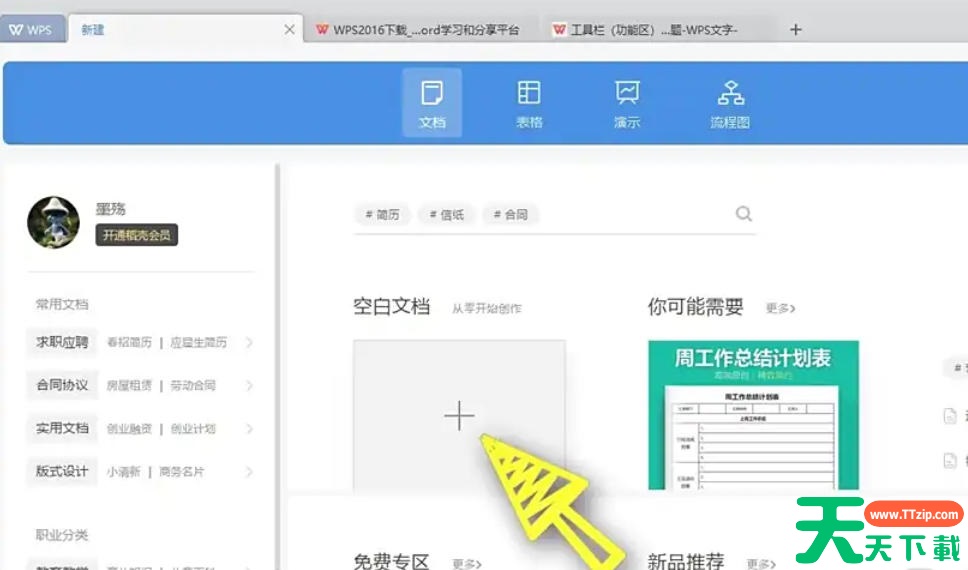Click the template search input field
Screen dimensions: 968x570
click(554, 214)
